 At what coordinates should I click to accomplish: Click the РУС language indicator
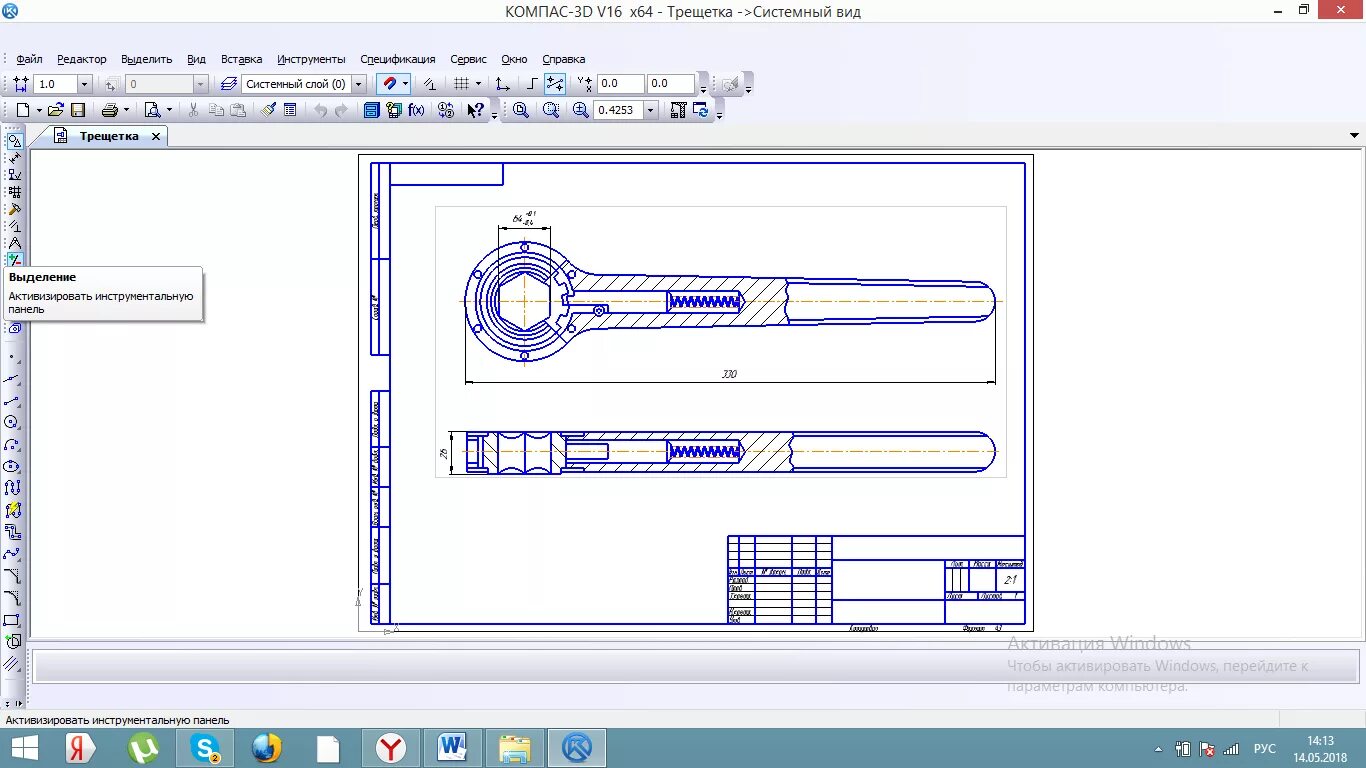(x=1265, y=748)
